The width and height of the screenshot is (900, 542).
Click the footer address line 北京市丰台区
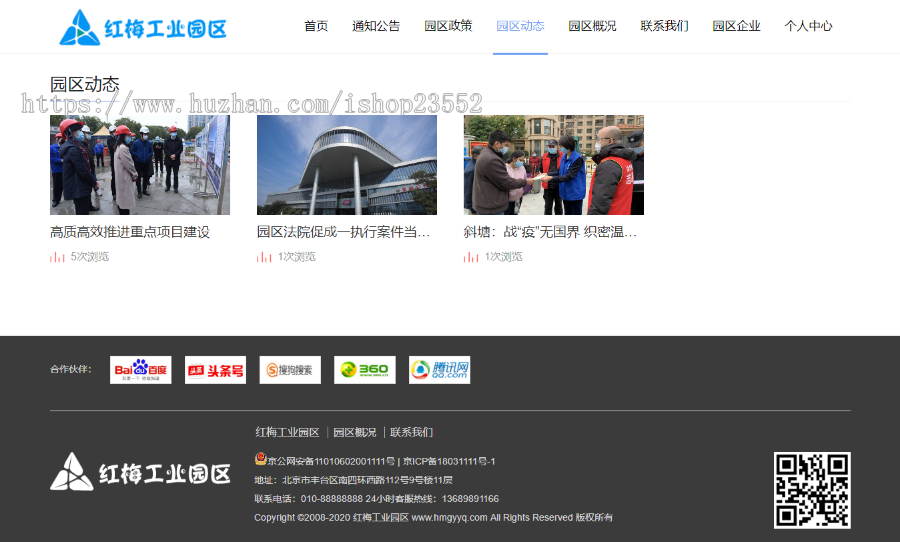pyautogui.click(x=354, y=480)
